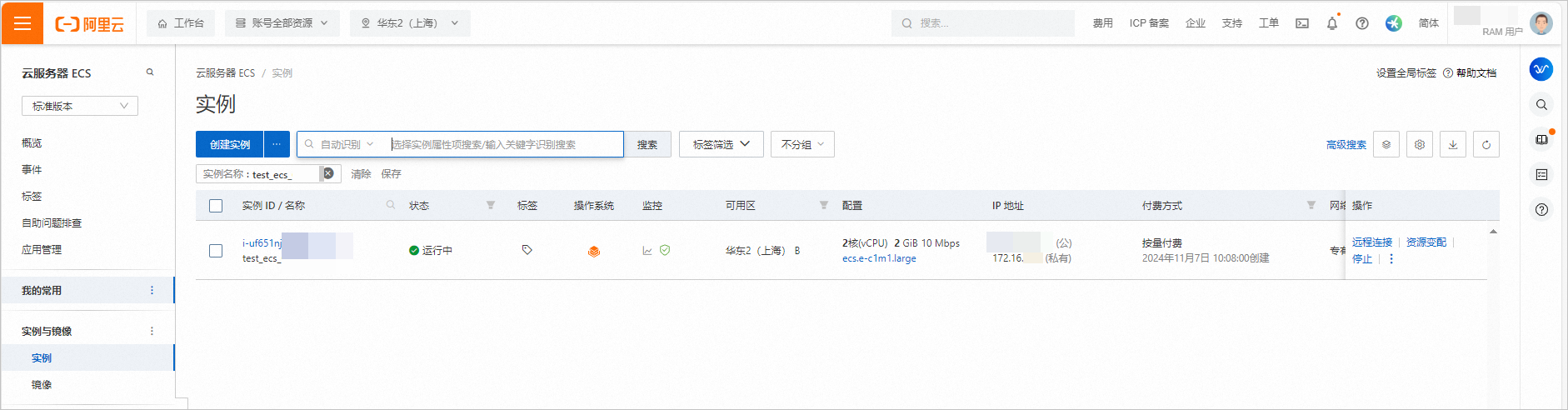
Task: Click the search icon in right sidebar
Action: (1541, 105)
